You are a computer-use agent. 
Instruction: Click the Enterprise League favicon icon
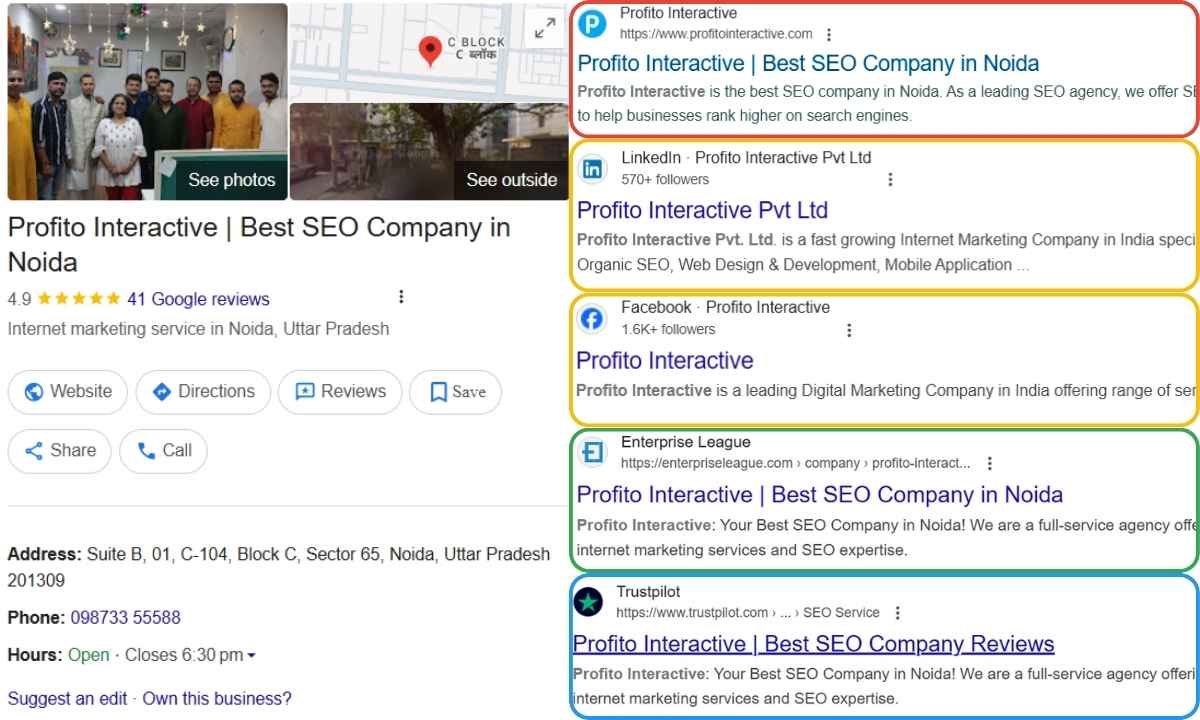pyautogui.click(x=592, y=452)
